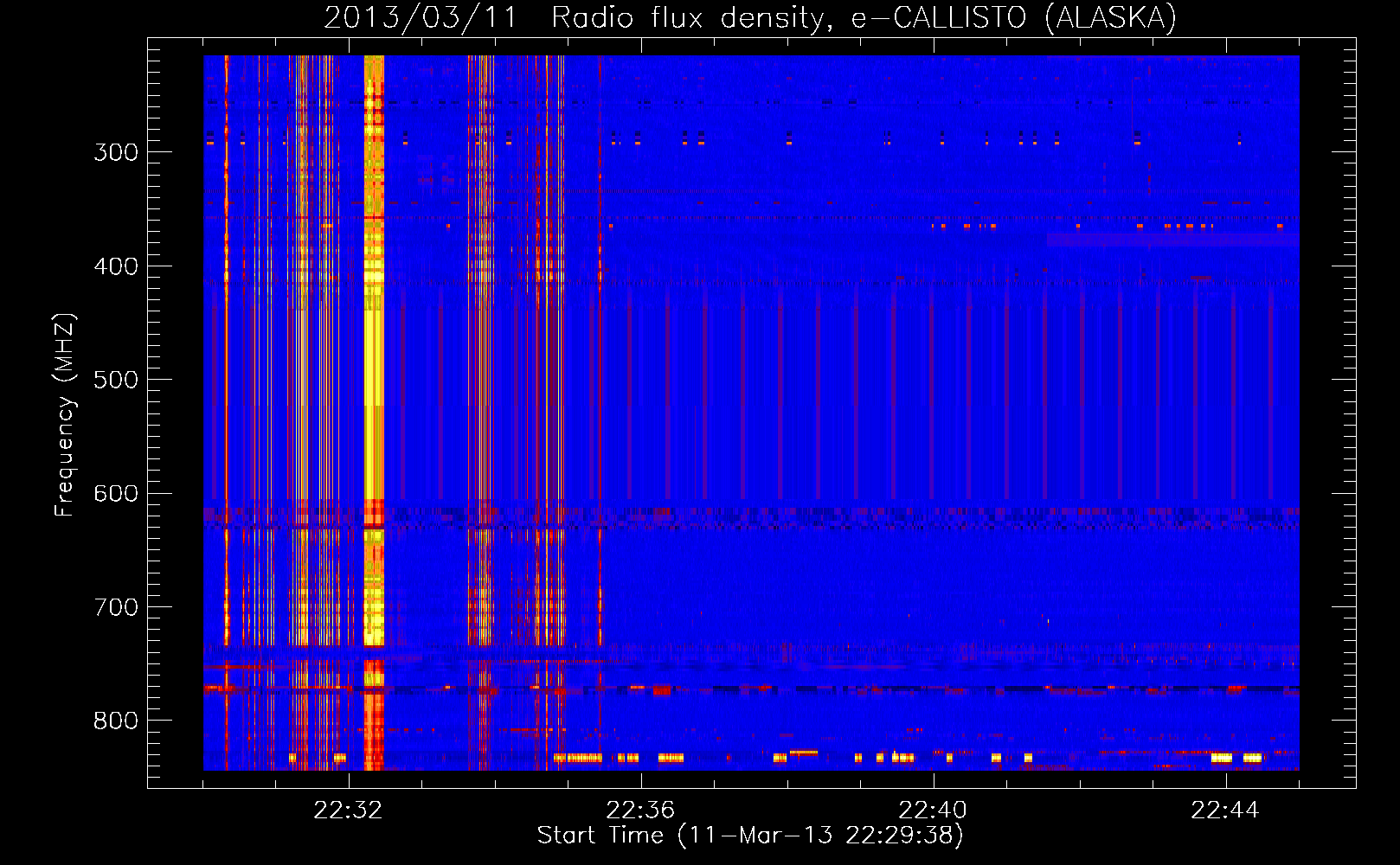1400x865 pixels.
Task: Select the 800 frequency axis label
Action: [x=116, y=721]
